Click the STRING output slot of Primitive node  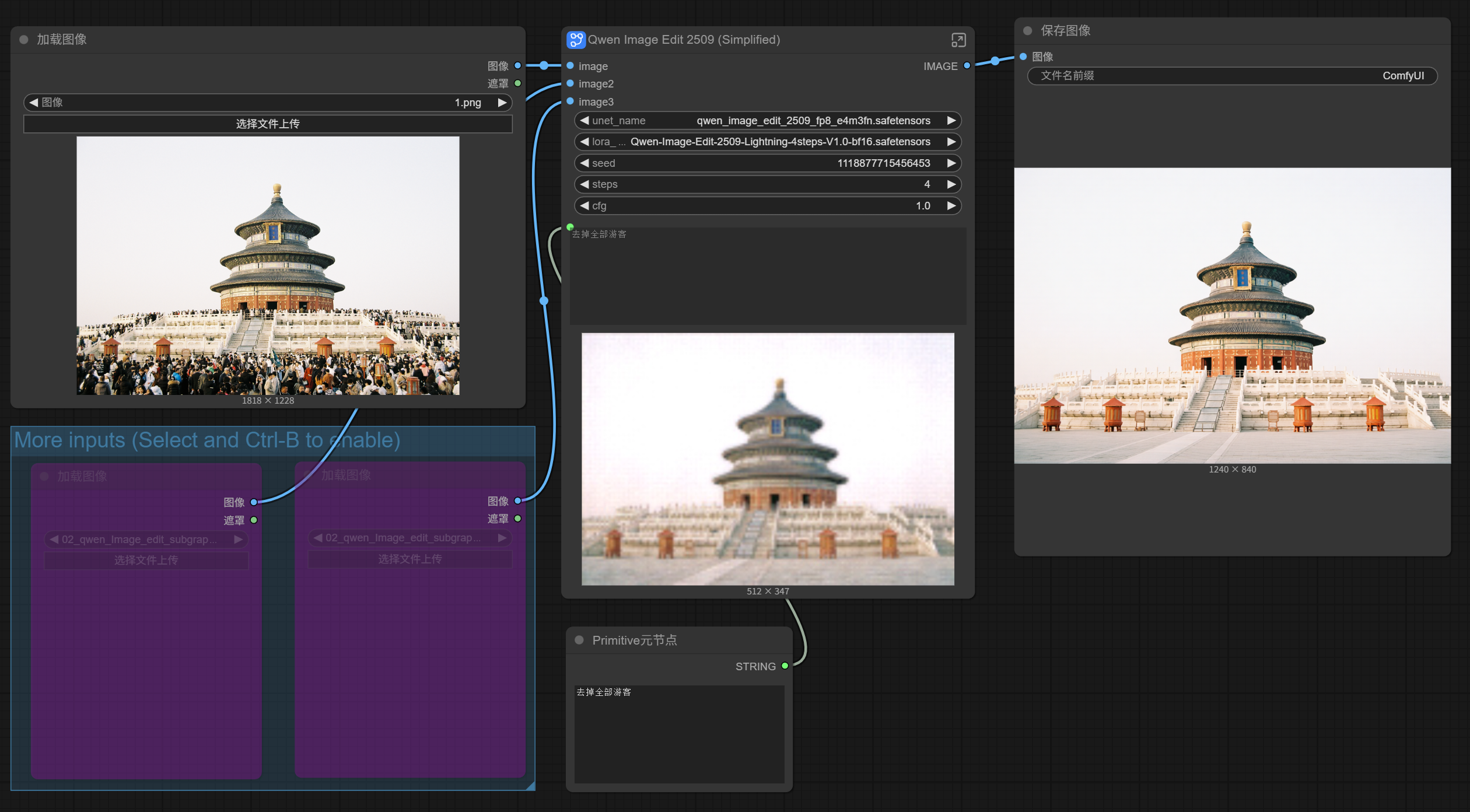(x=785, y=666)
